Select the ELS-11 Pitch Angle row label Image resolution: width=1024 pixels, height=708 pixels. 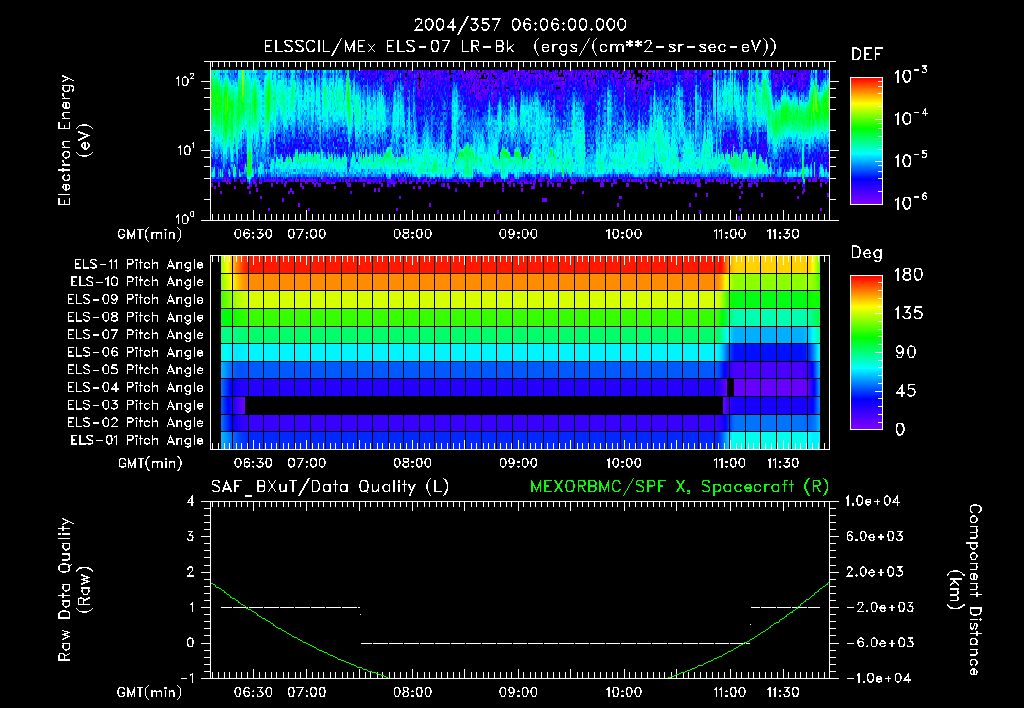(138, 265)
